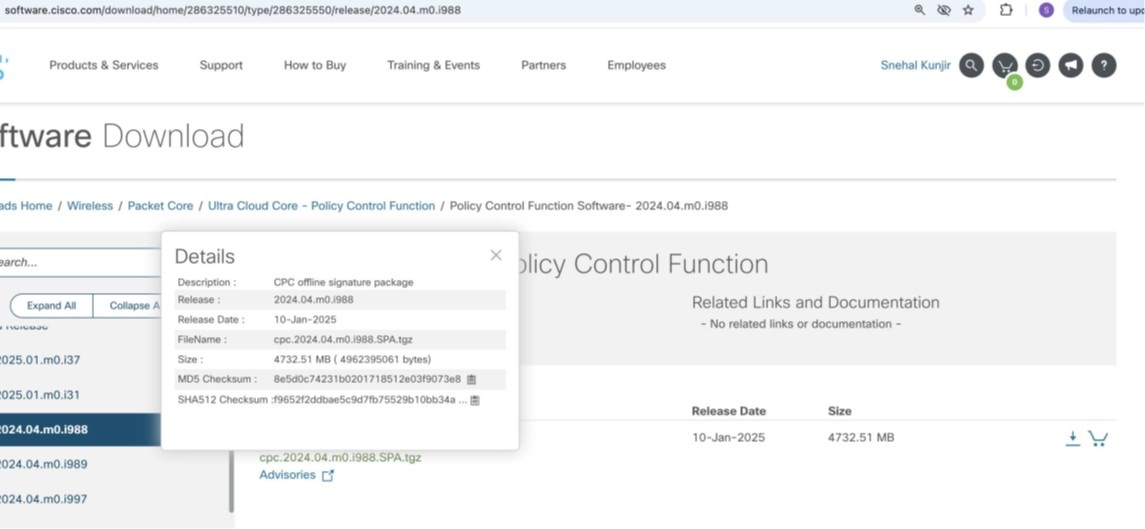Open Training & Events menu
This screenshot has height=529, width=1145.
click(434, 65)
